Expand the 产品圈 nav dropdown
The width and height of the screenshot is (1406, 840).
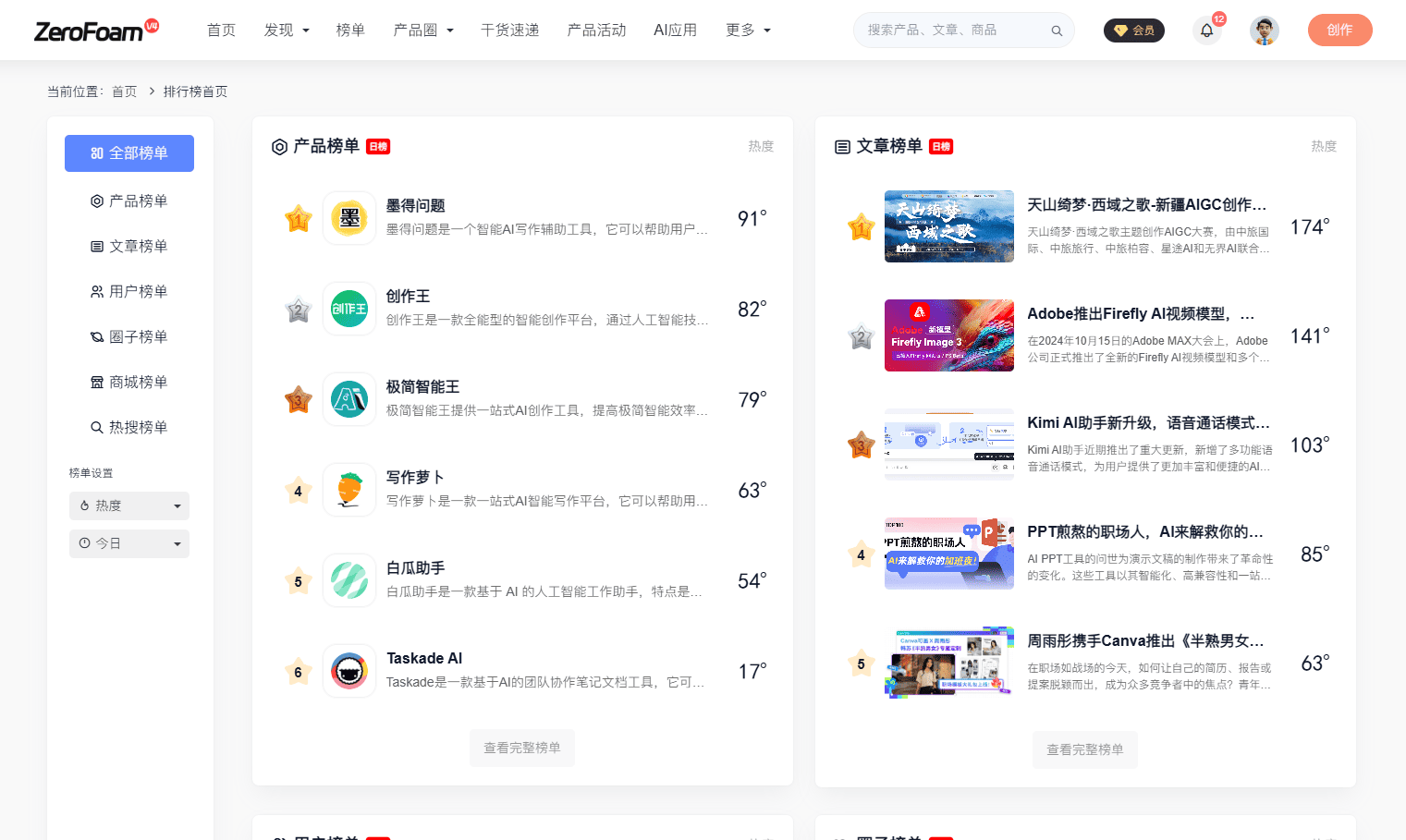click(x=423, y=30)
